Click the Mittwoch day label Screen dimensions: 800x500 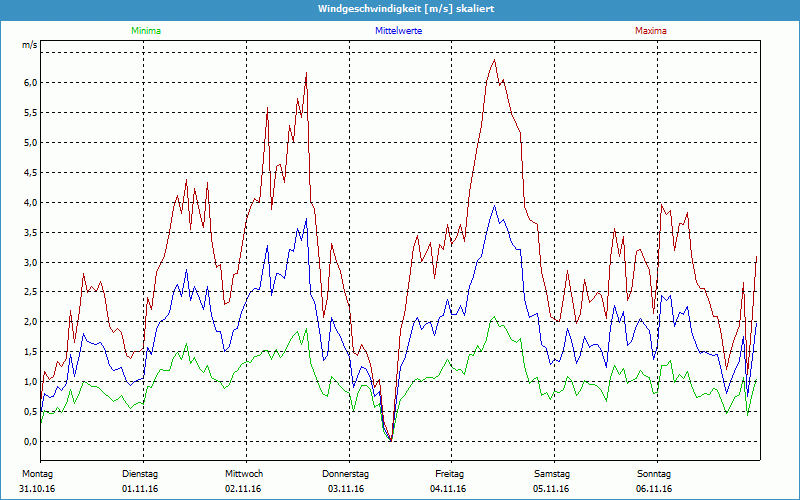pyautogui.click(x=244, y=474)
